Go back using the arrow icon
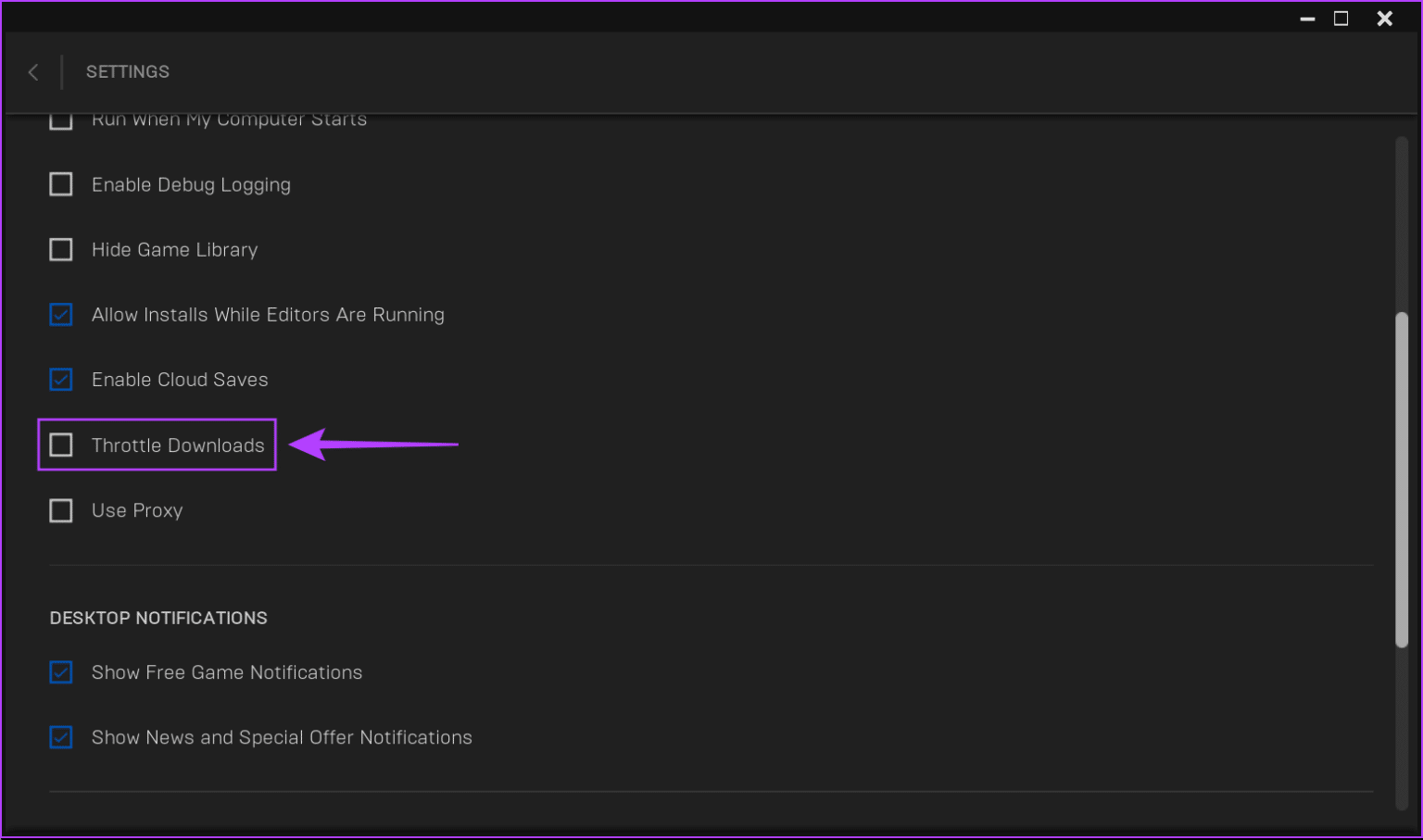The width and height of the screenshot is (1423, 840). [33, 72]
